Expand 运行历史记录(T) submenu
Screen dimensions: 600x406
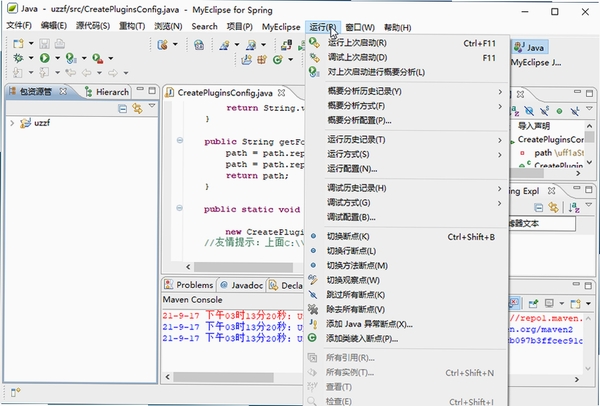407,140
